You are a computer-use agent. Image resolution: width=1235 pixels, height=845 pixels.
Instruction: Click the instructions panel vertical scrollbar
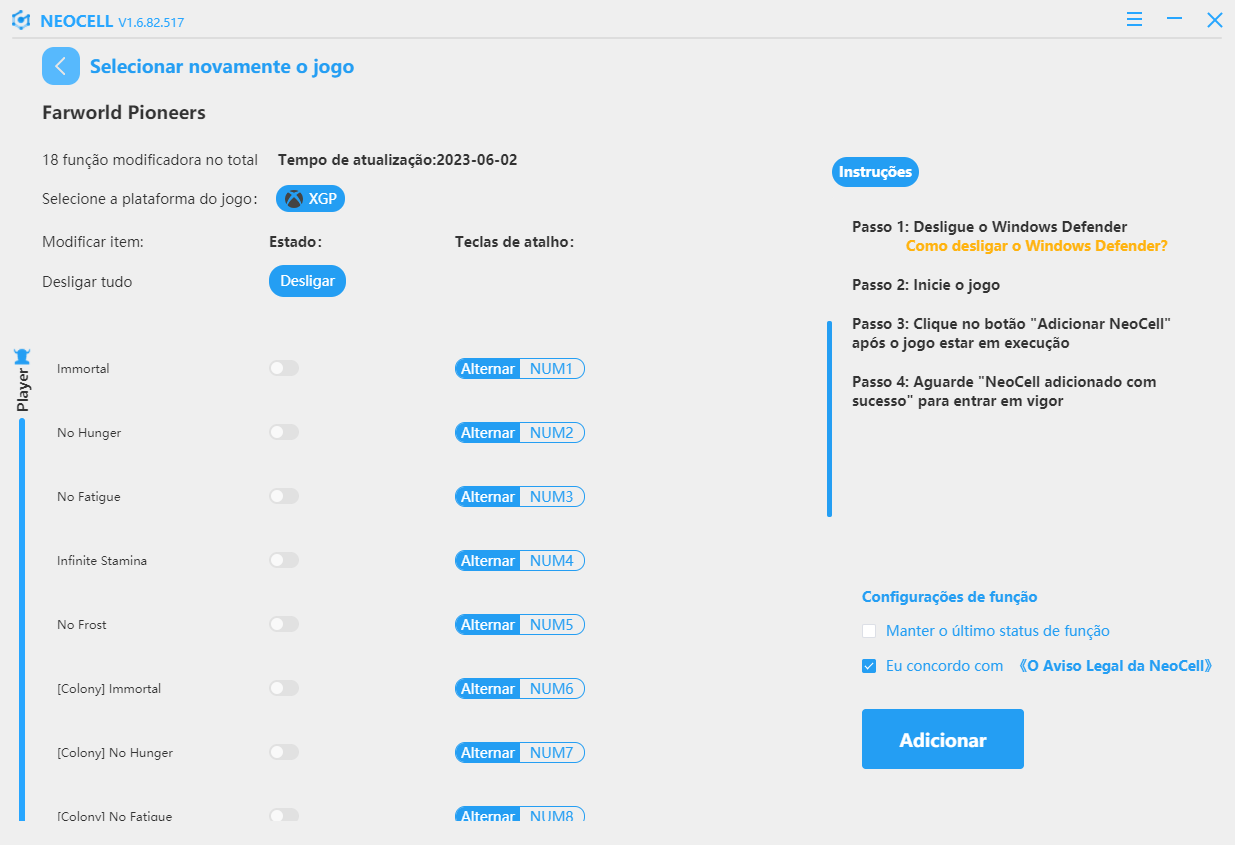coord(829,419)
